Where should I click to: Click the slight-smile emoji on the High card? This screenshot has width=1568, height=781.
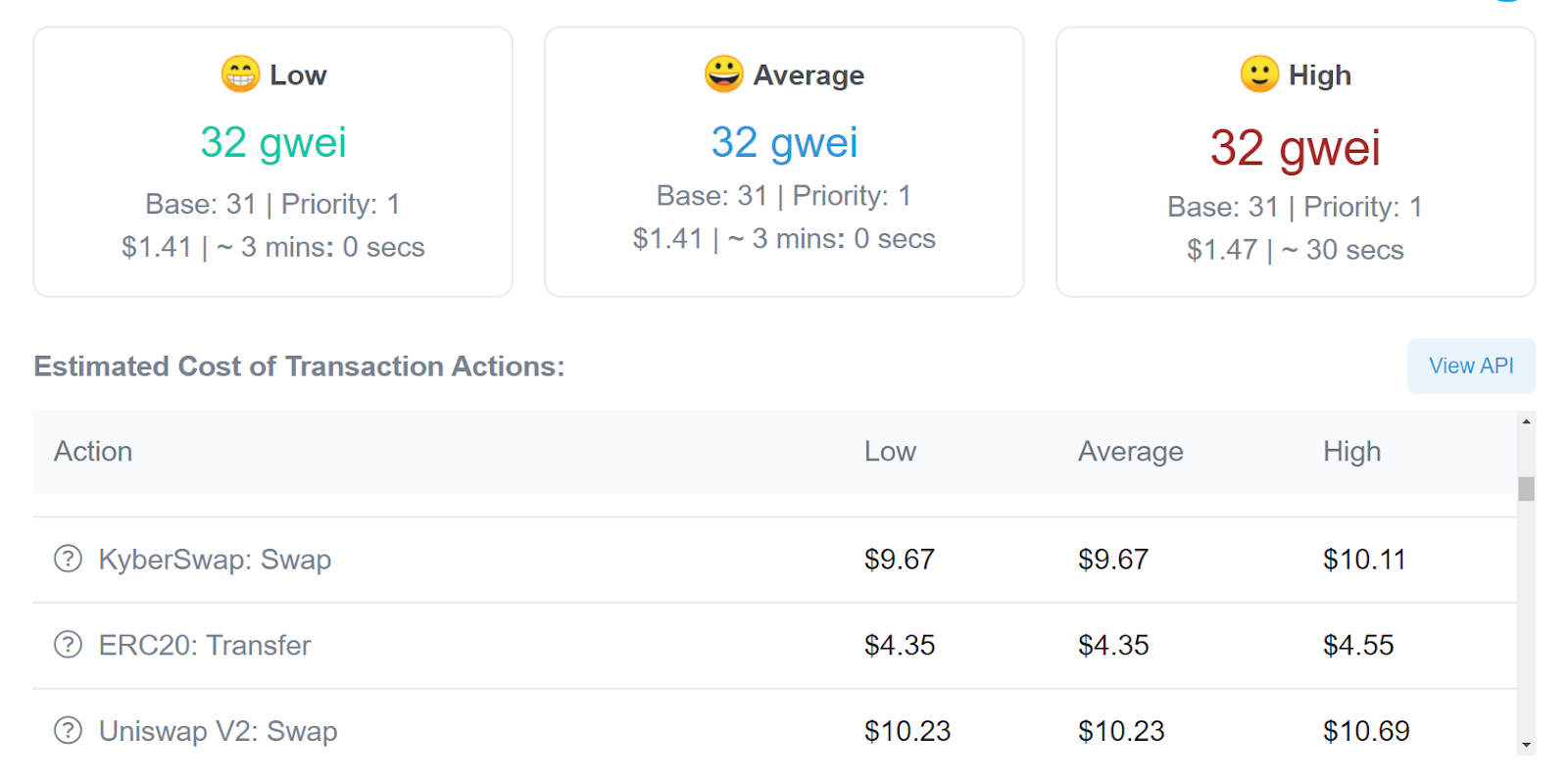(x=1259, y=74)
